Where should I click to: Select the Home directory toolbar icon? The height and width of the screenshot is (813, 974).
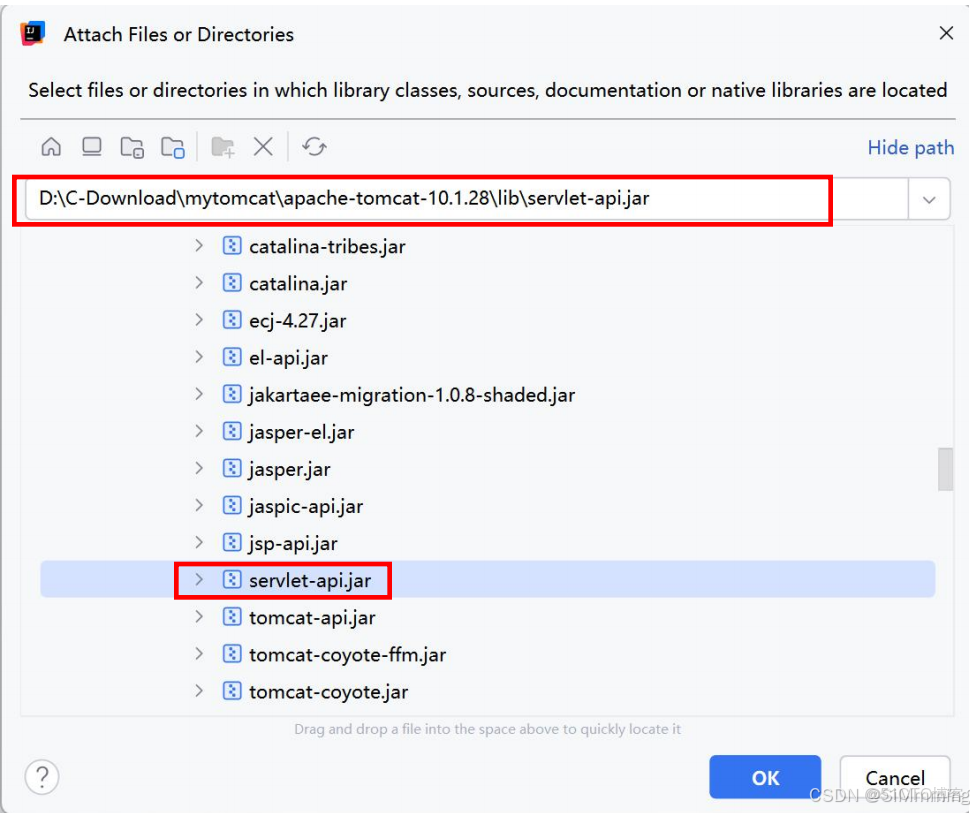51,146
